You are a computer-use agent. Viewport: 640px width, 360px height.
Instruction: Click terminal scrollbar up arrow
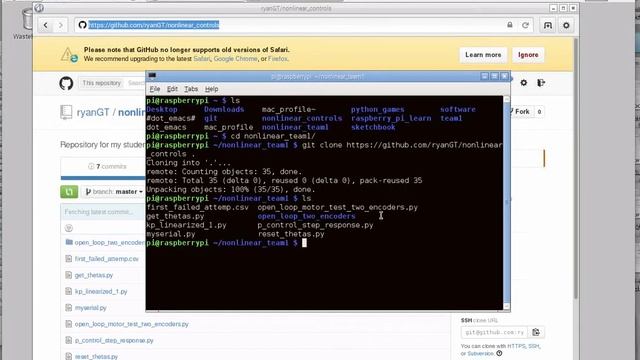tap(507, 99)
